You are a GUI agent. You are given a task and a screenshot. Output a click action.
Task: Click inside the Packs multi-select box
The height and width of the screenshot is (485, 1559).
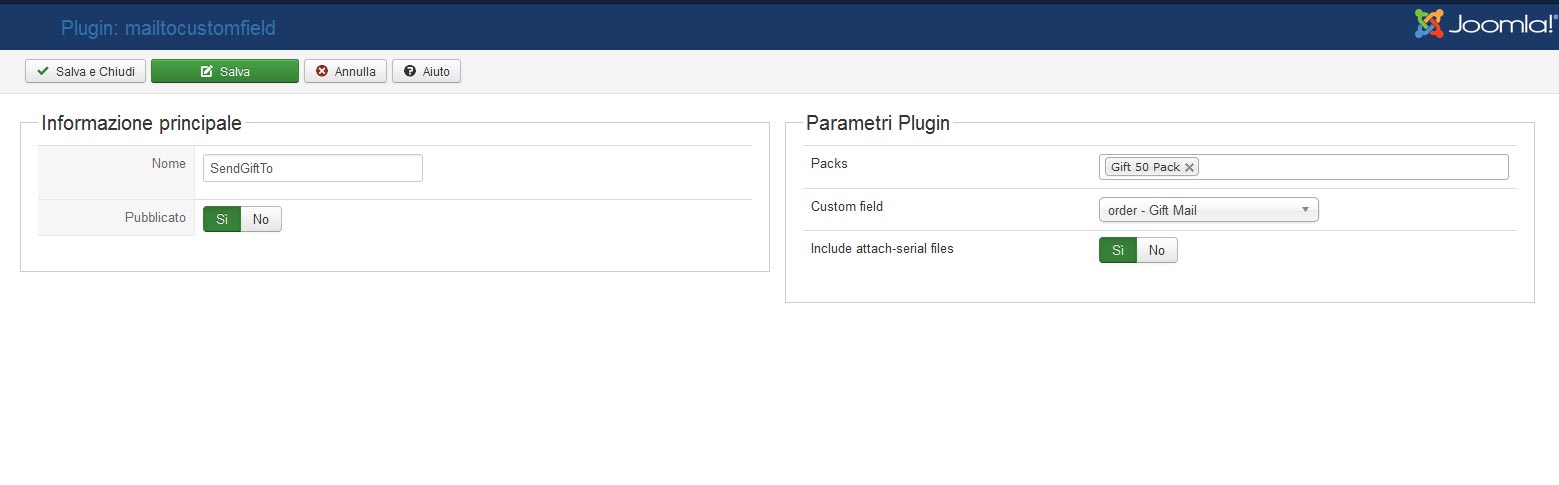1350,167
